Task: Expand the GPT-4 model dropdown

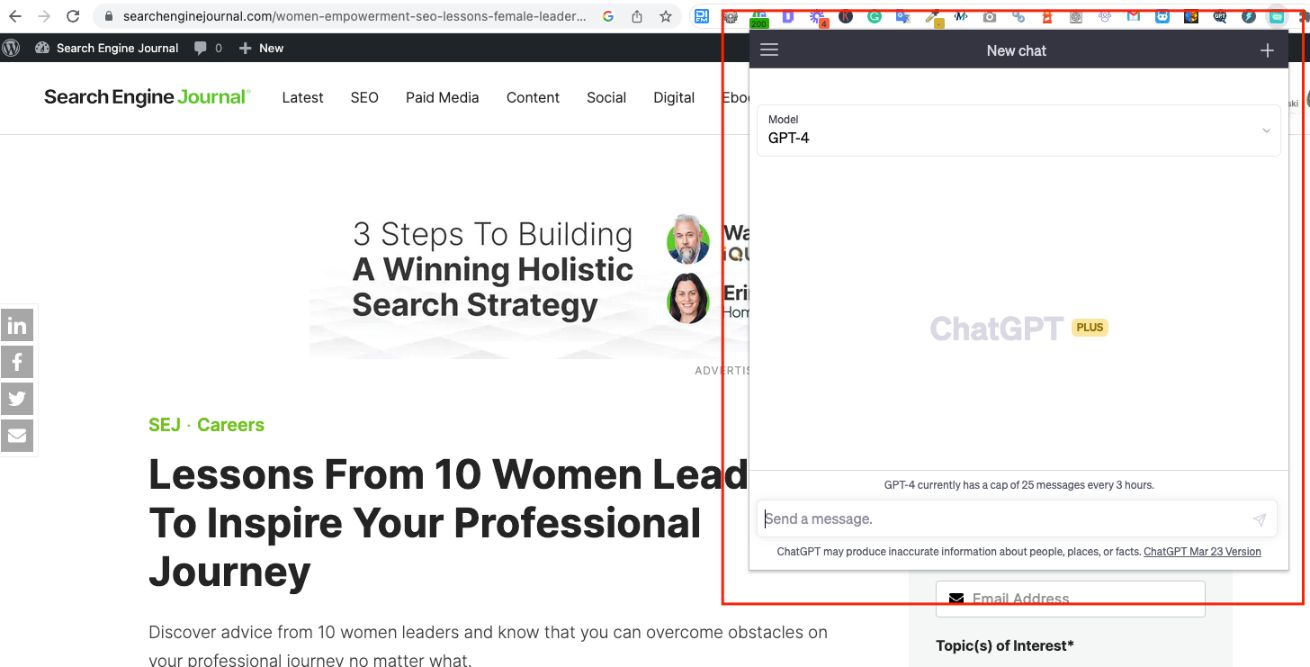Action: point(1018,130)
